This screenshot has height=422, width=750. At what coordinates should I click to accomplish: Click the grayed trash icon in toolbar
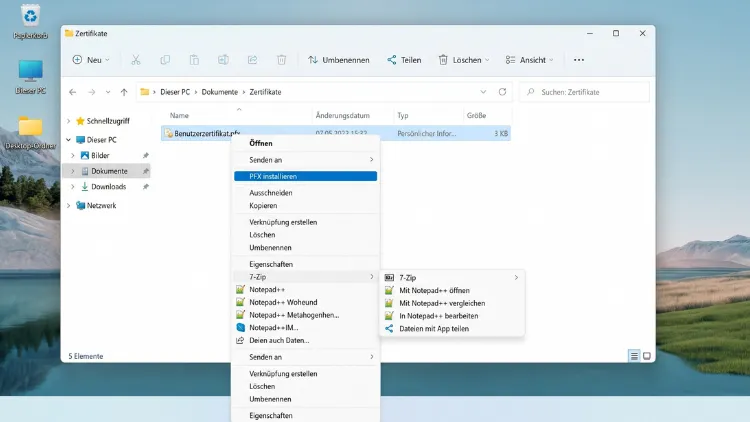point(281,60)
